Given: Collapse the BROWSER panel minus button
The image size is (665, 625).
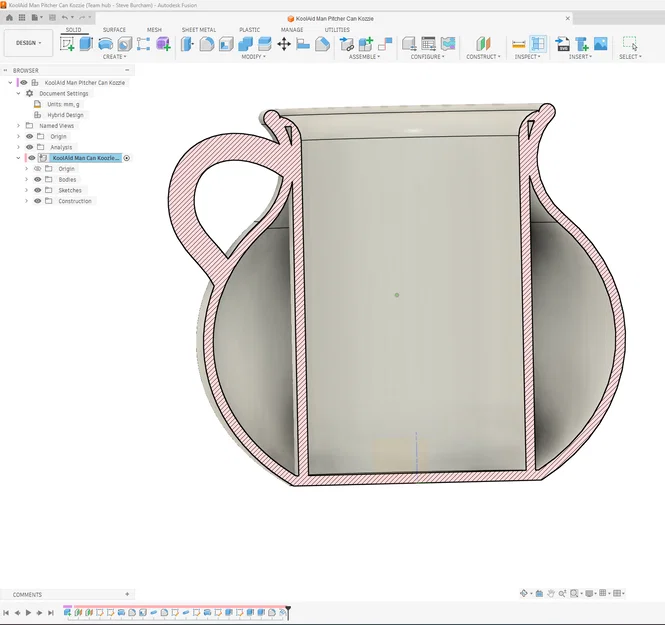Looking at the screenshot, I should (x=127, y=70).
